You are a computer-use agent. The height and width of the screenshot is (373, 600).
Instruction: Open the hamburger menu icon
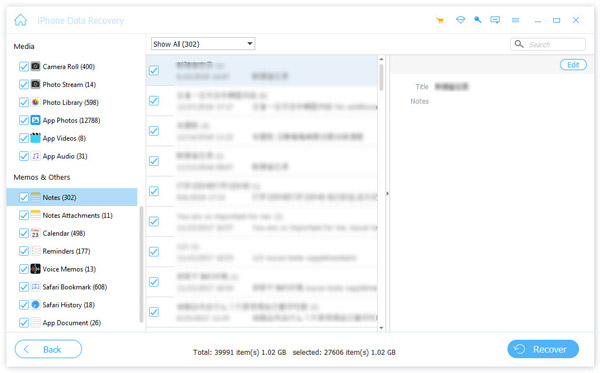coord(515,20)
